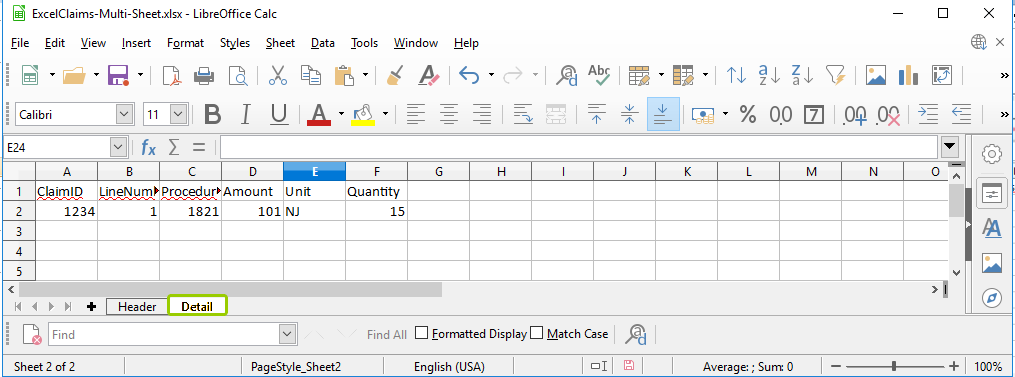Cut the selection with the scissors icon

click(278, 75)
